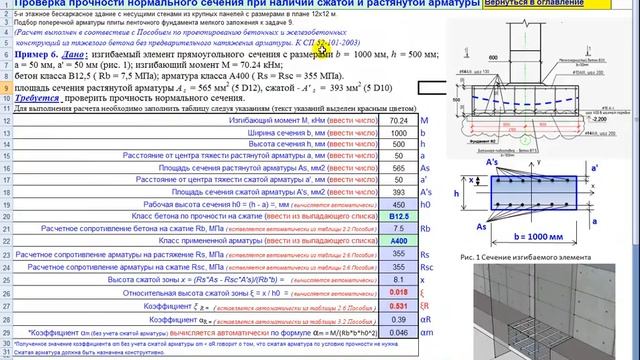The image size is (640, 360).
Task: Select the section width cell with 1000
Action: point(398,133)
